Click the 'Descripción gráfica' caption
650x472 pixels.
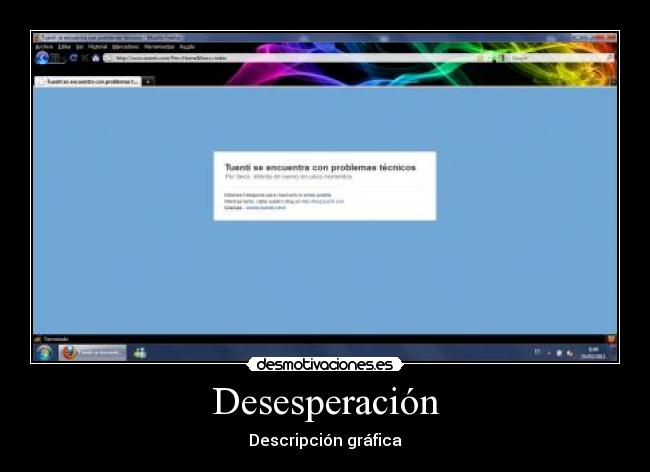pyautogui.click(x=325, y=440)
